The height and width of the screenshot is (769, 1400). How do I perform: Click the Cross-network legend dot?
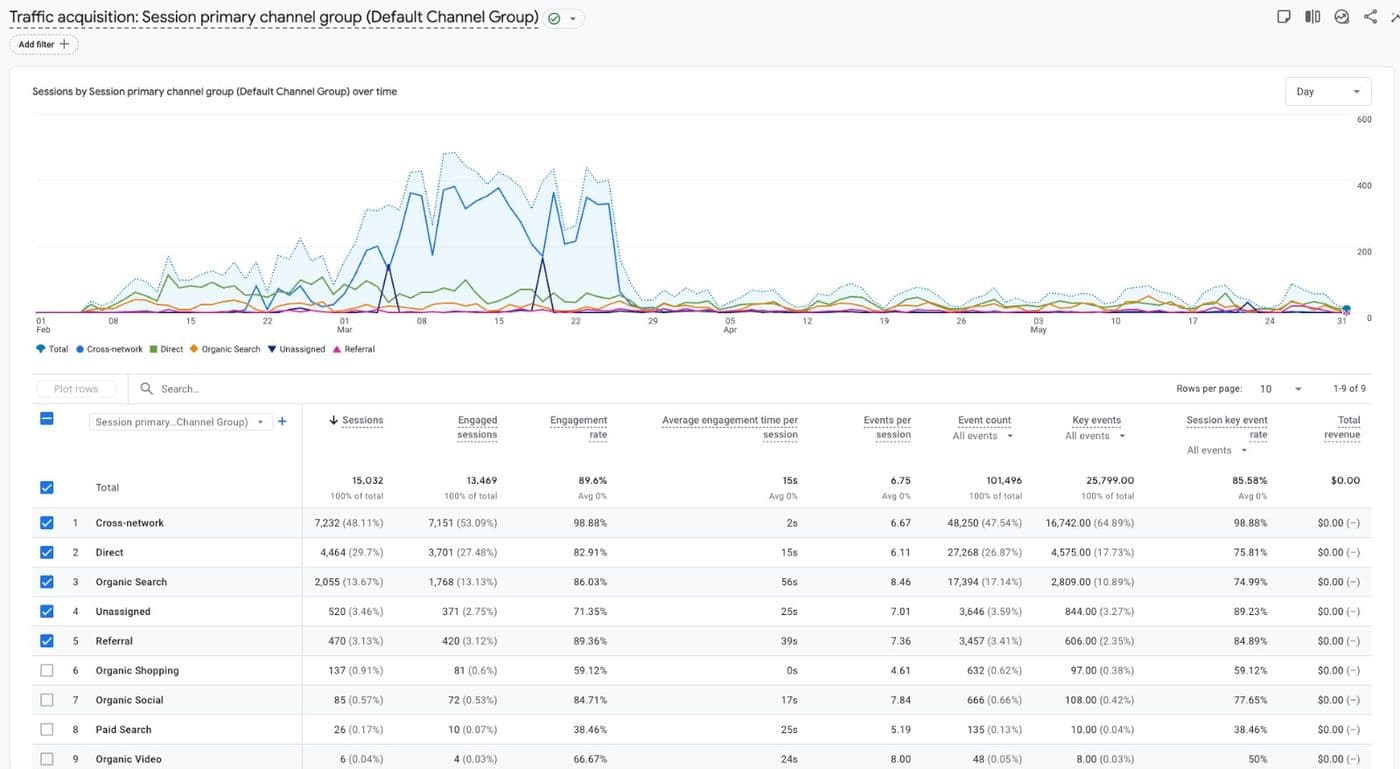[80, 349]
